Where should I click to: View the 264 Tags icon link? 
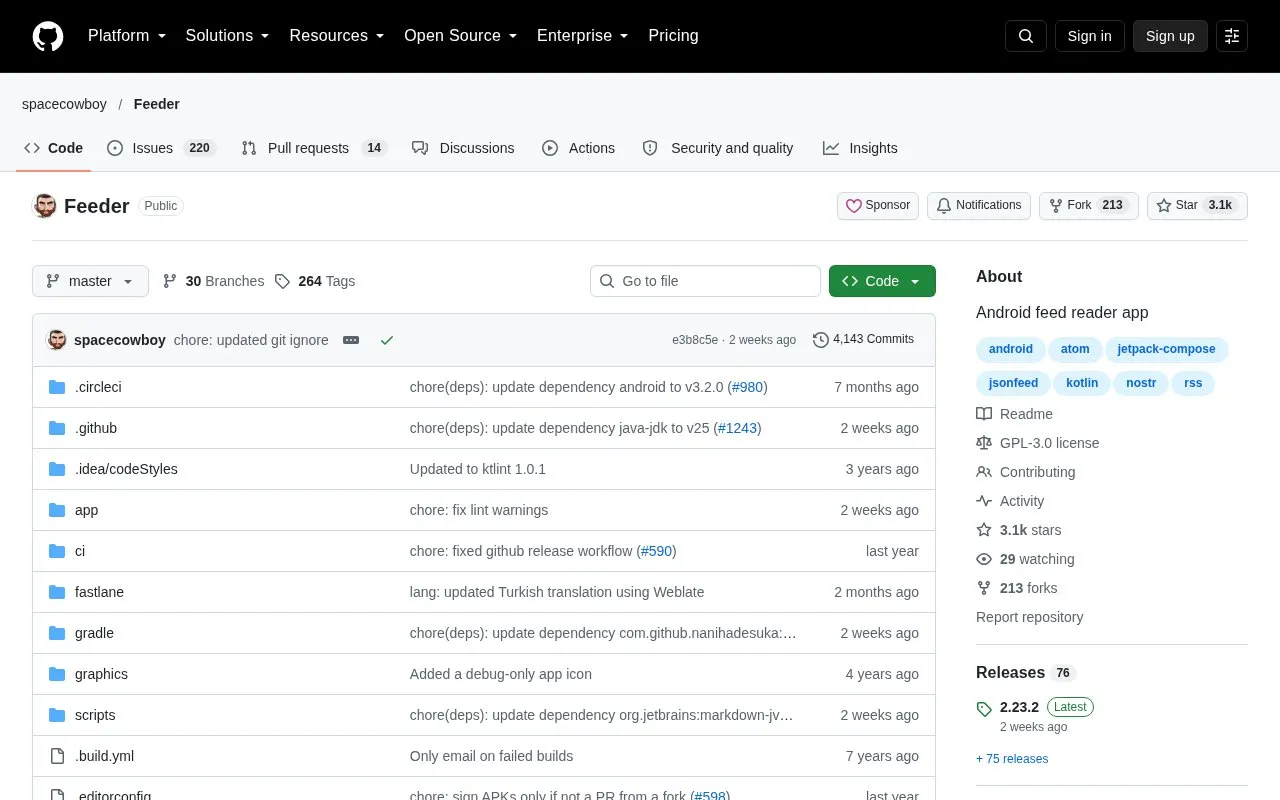pos(315,281)
